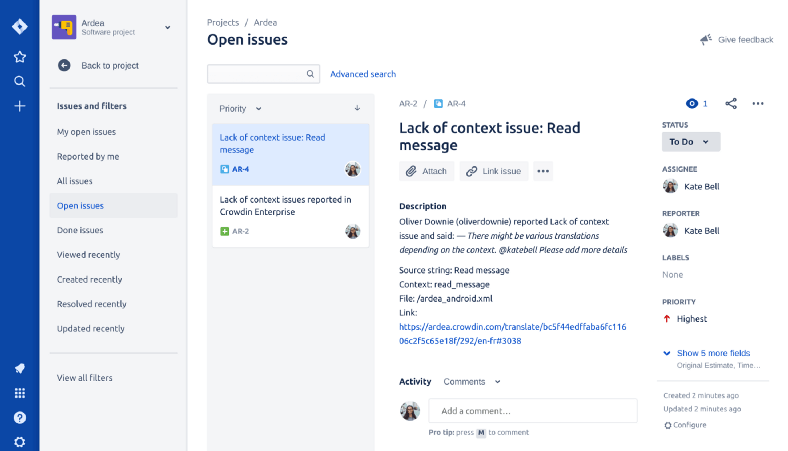Reverse sort order with the arrow icon

tap(357, 108)
